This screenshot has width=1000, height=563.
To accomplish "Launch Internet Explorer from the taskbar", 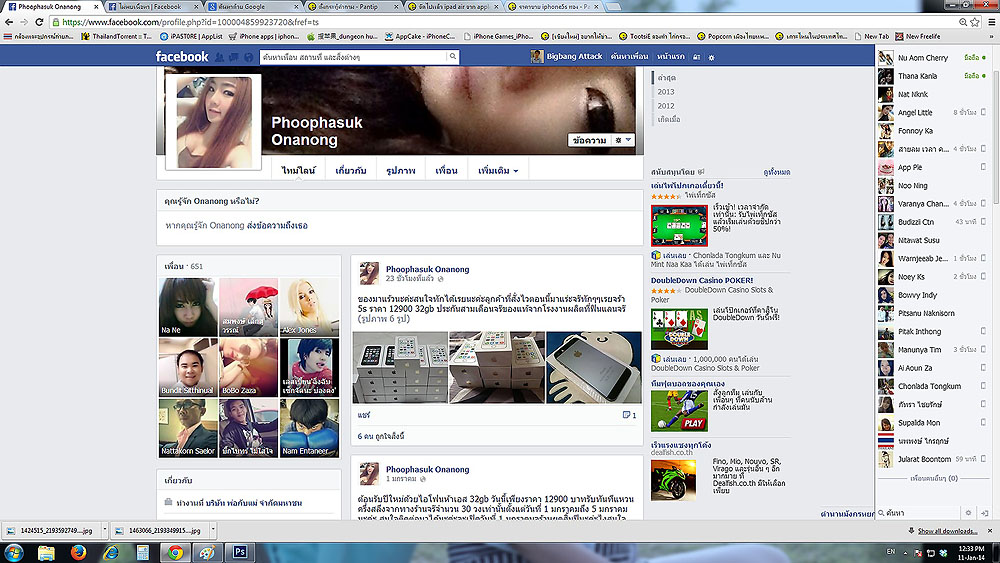I will 111,552.
